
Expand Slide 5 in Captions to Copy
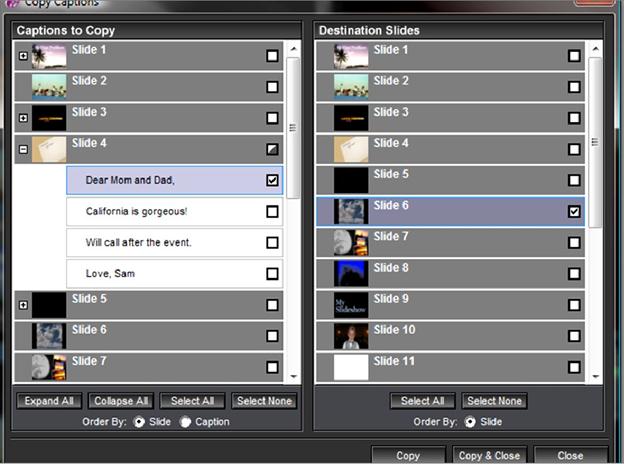23,305
